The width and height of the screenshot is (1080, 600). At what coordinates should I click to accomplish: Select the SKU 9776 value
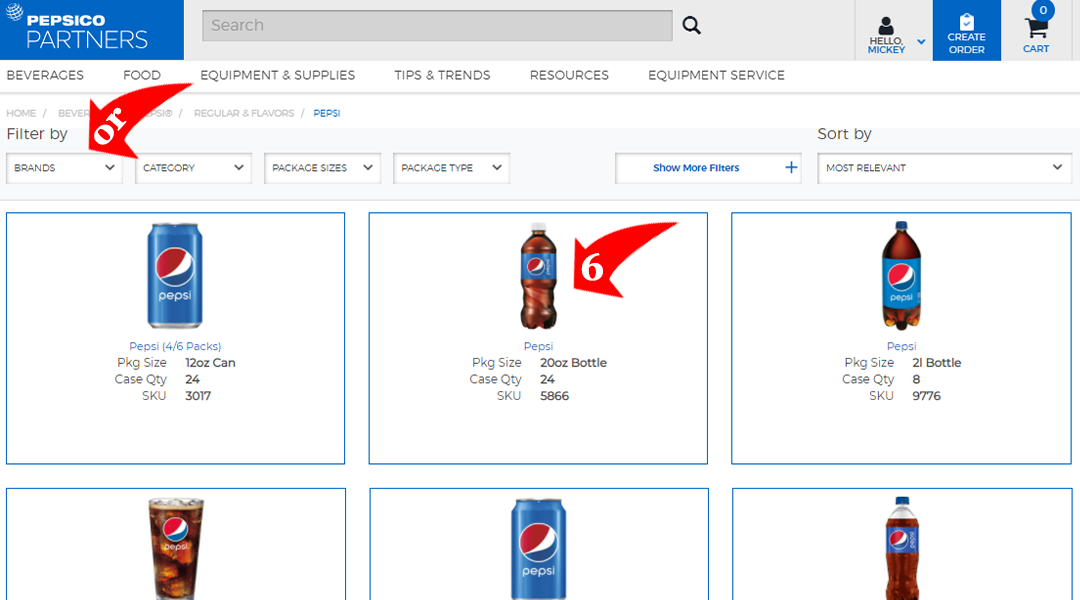click(926, 396)
